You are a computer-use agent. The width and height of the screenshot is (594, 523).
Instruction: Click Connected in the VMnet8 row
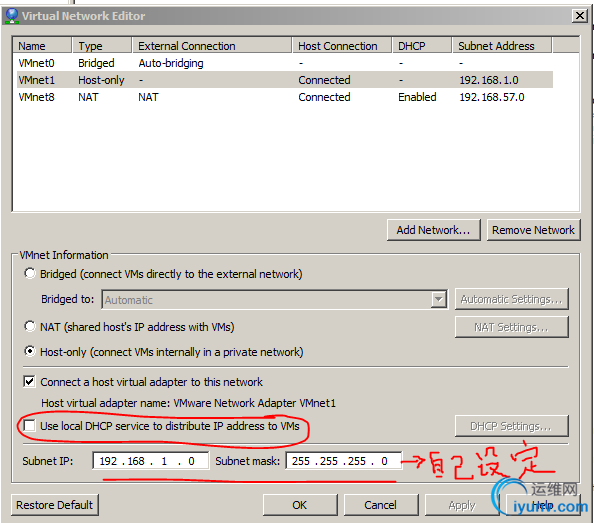[x=324, y=97]
